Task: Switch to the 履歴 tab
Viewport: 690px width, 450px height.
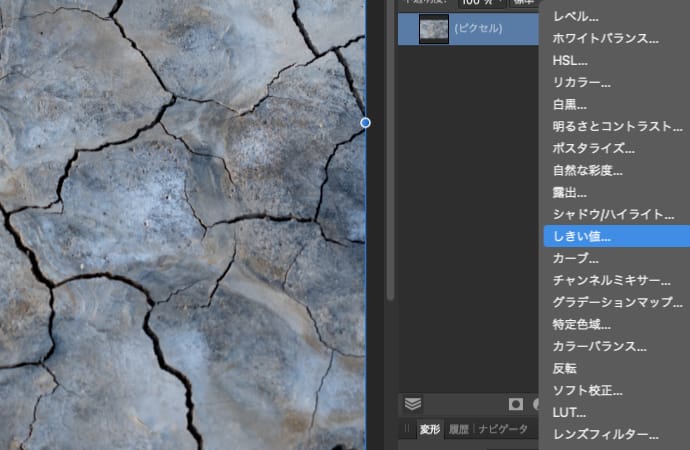Action: pos(458,429)
